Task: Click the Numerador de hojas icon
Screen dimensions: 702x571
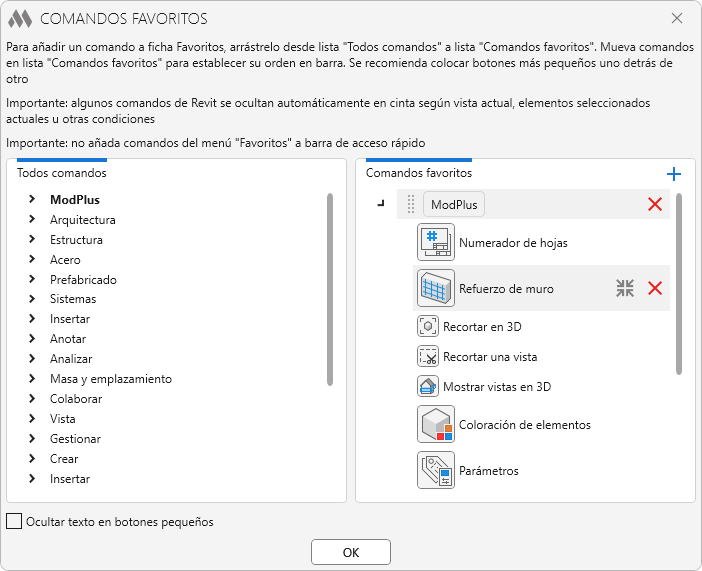Action: [436, 242]
